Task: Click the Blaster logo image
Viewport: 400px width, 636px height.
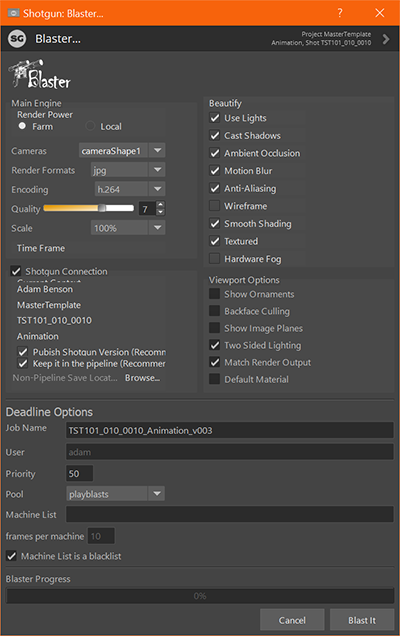Action: pos(39,74)
